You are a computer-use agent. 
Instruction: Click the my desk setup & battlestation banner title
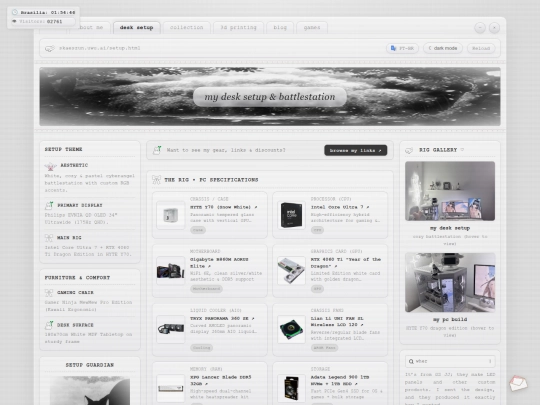point(270,97)
